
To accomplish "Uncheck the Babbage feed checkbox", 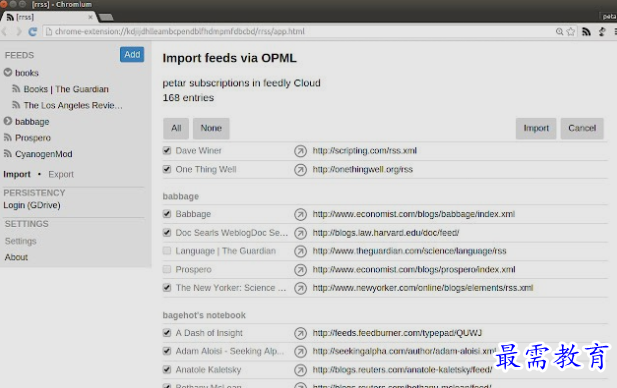I will tap(167, 214).
